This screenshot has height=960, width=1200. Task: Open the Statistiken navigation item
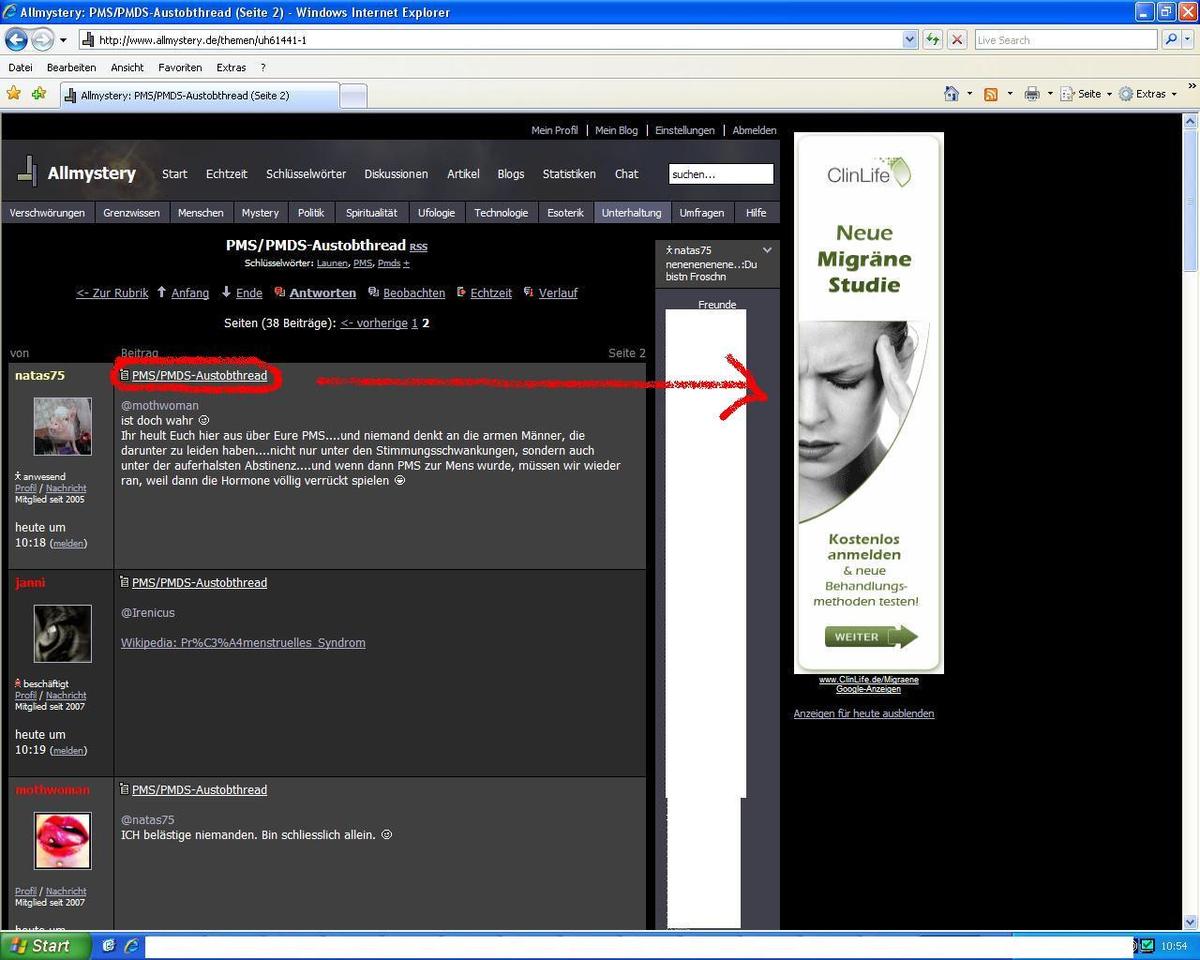click(x=569, y=174)
